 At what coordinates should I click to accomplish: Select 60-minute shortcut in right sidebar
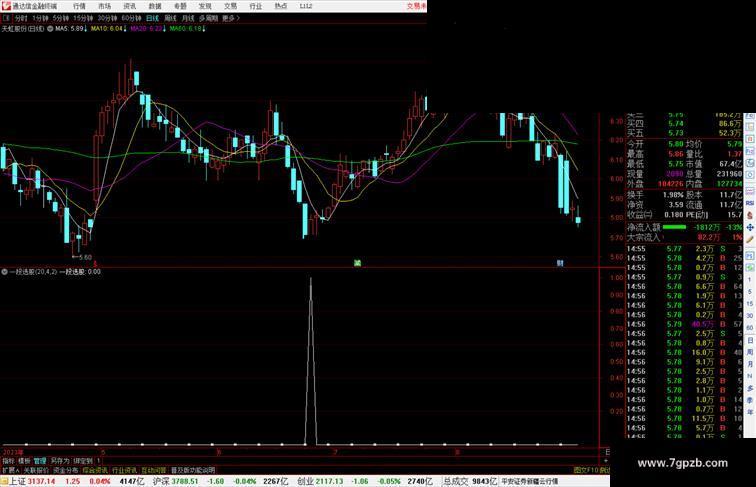pos(750,328)
